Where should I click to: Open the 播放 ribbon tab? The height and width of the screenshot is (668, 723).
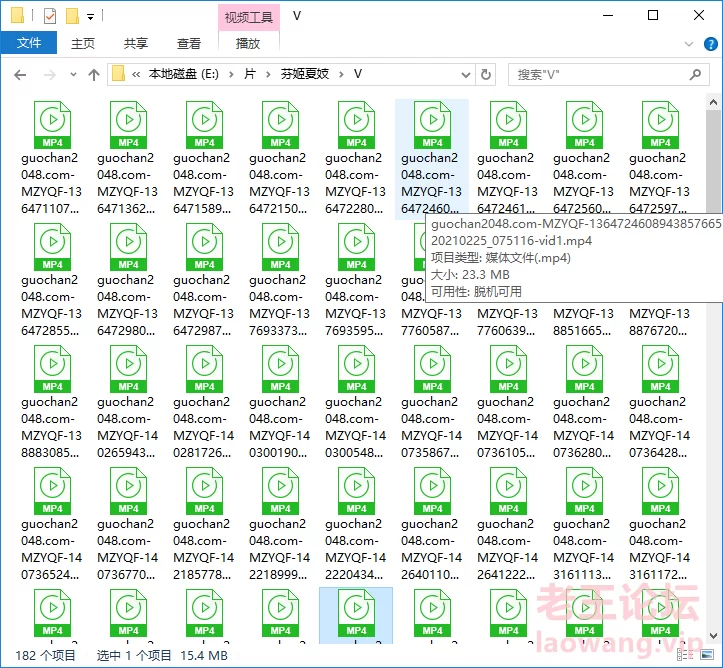tap(248, 43)
